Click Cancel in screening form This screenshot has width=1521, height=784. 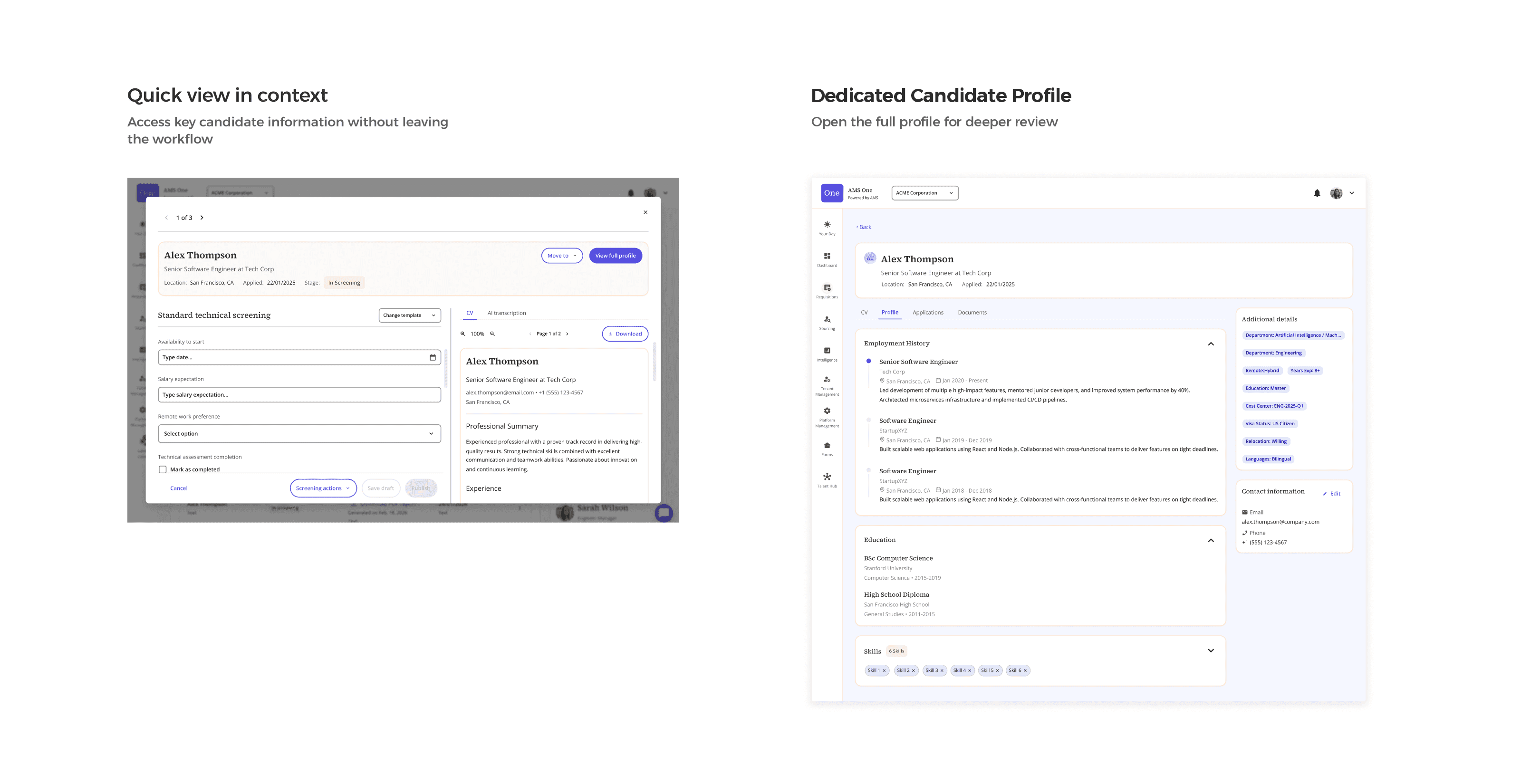pos(178,488)
